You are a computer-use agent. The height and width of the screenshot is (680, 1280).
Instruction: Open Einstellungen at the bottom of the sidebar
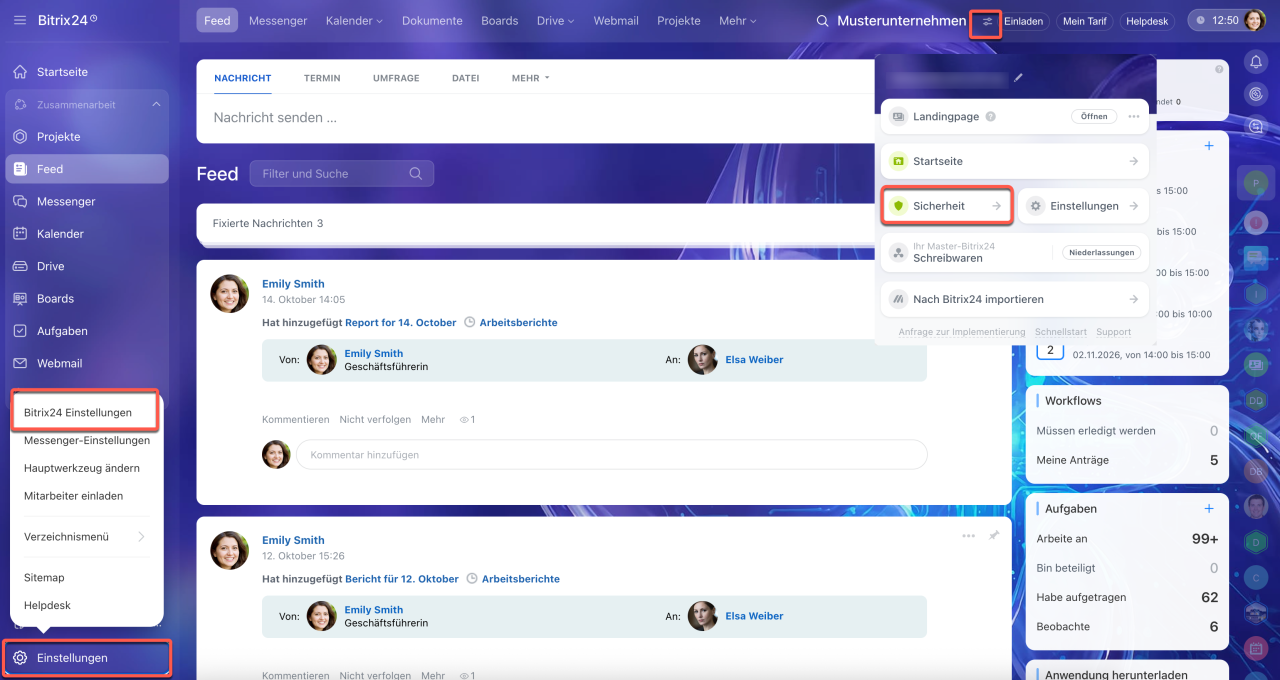point(87,658)
